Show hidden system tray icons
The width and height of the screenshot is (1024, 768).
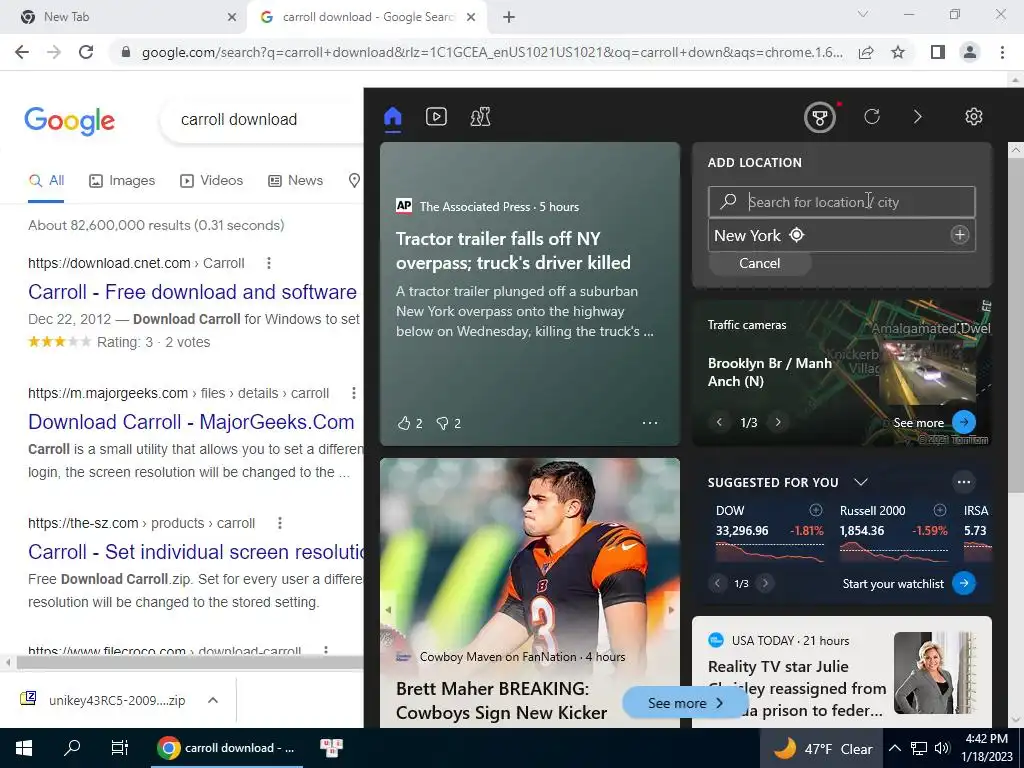(x=895, y=748)
